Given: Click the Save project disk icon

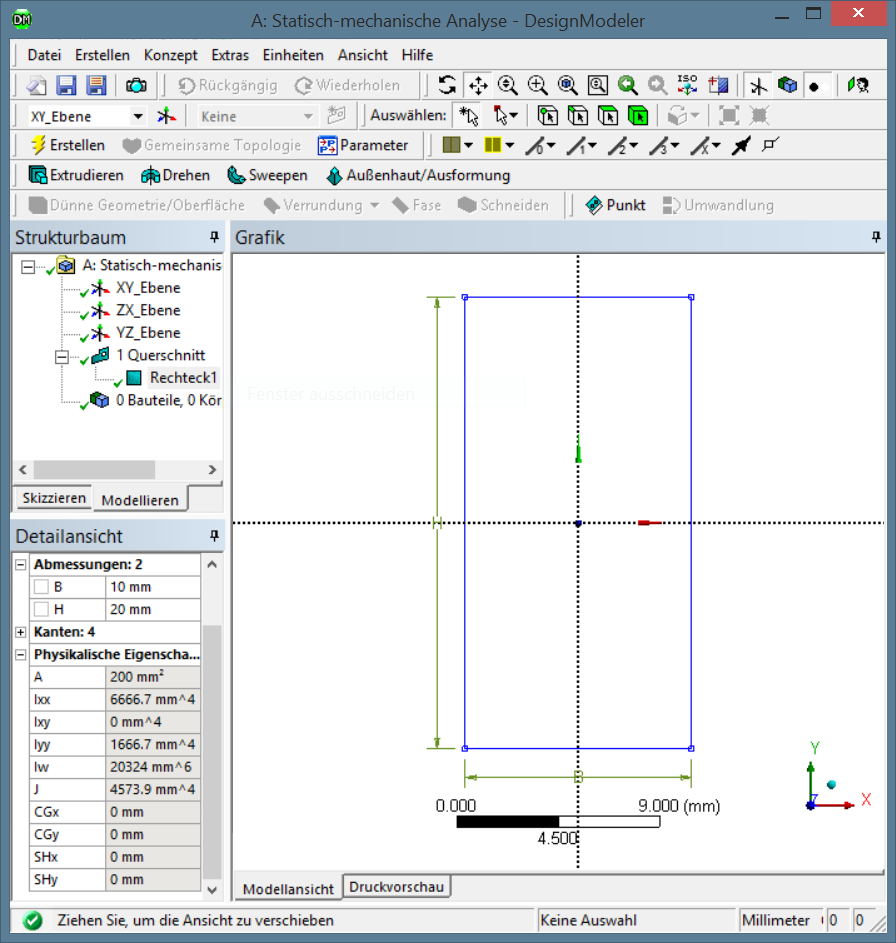Looking at the screenshot, I should tap(66, 86).
